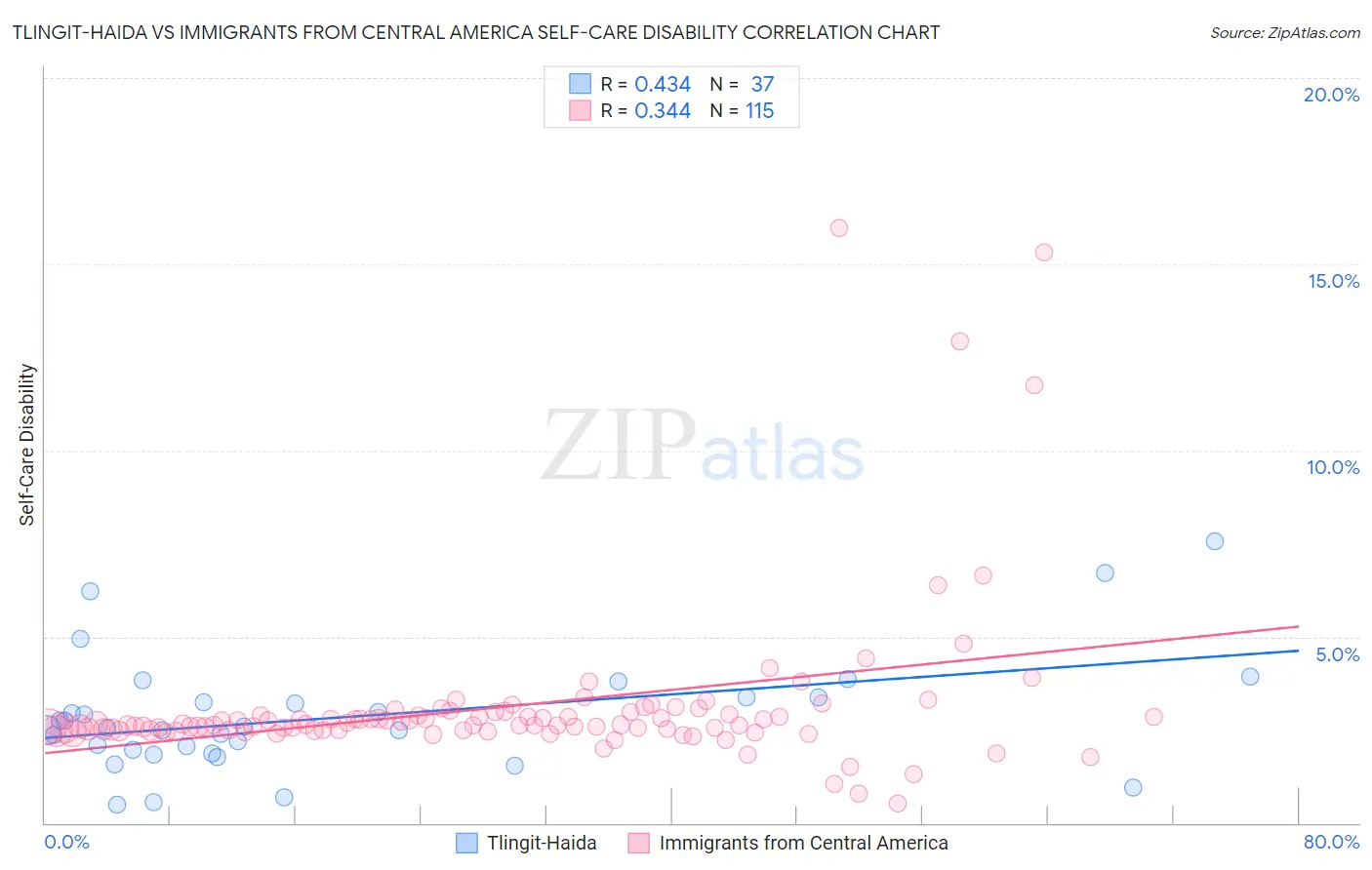1372x870 pixels.
Task: Click the blue data point near 6.7%
Action: point(1106,573)
